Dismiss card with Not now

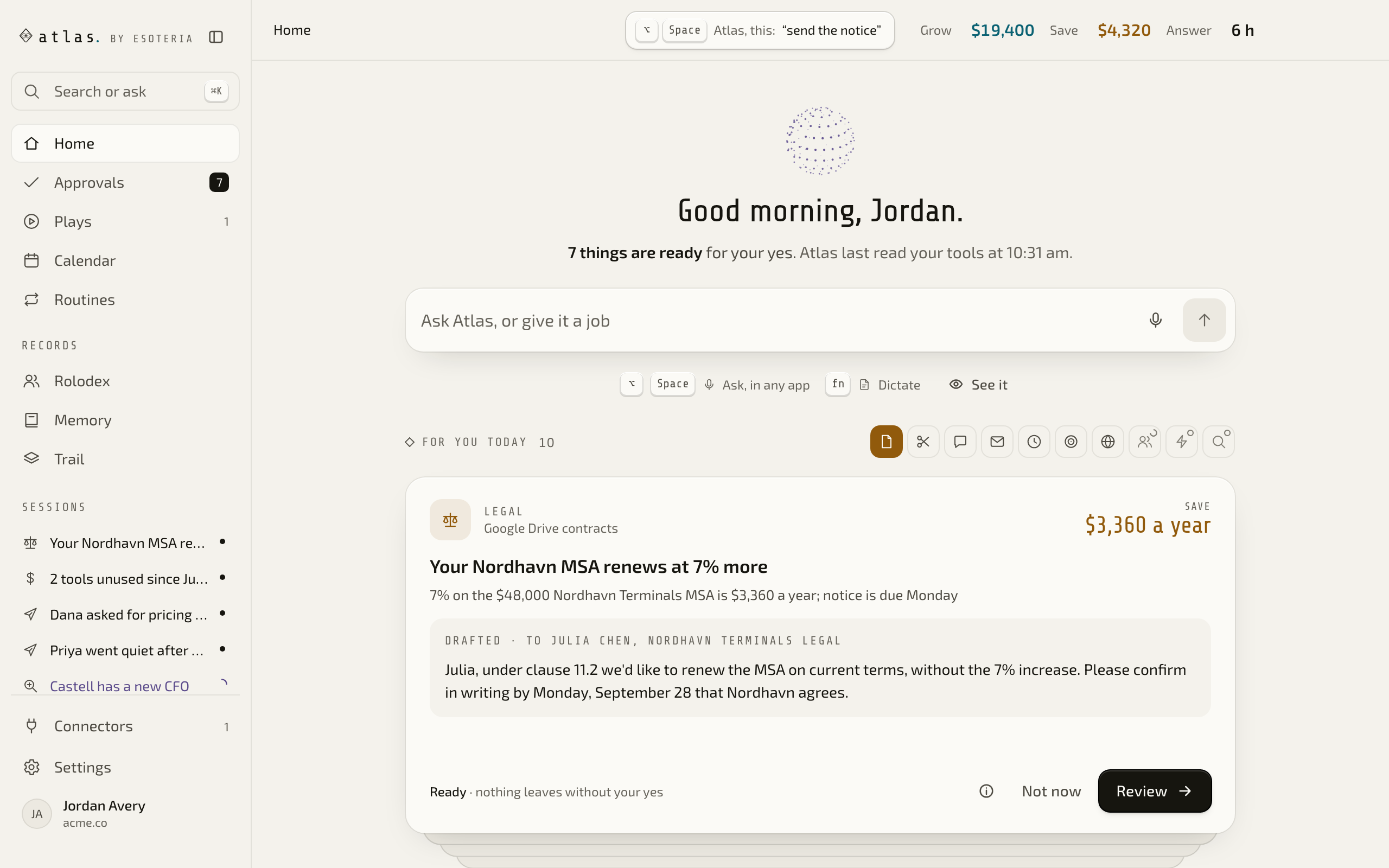(1051, 791)
